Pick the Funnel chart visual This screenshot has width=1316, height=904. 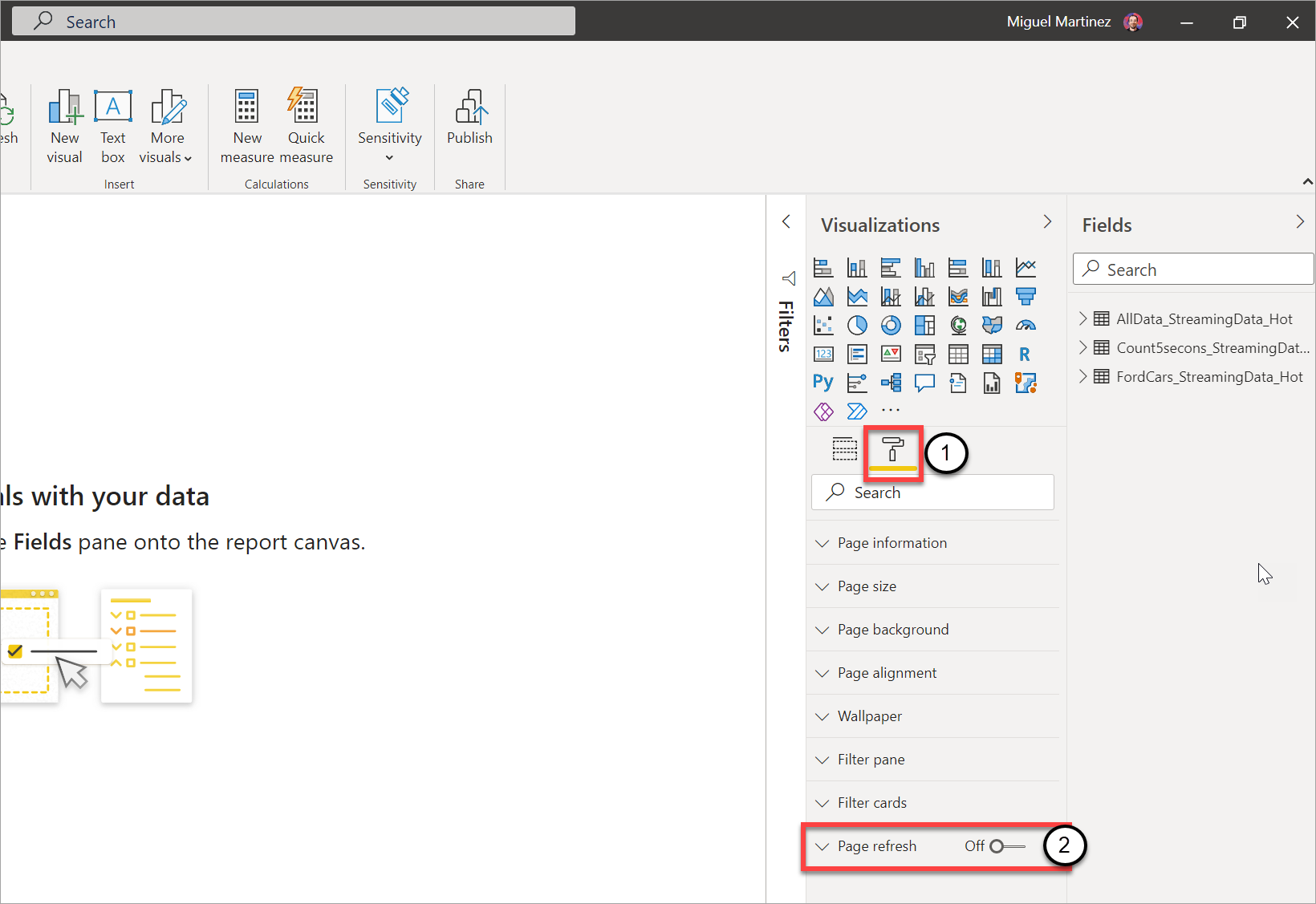pyautogui.click(x=1026, y=296)
